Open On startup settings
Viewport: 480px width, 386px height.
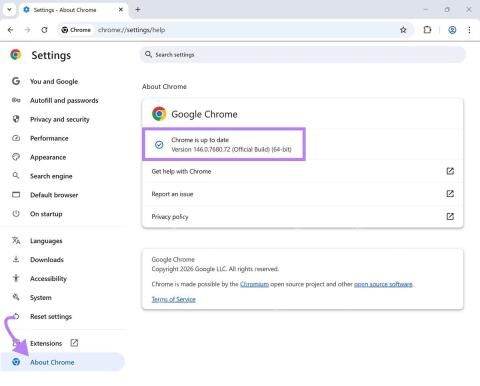pos(46,214)
